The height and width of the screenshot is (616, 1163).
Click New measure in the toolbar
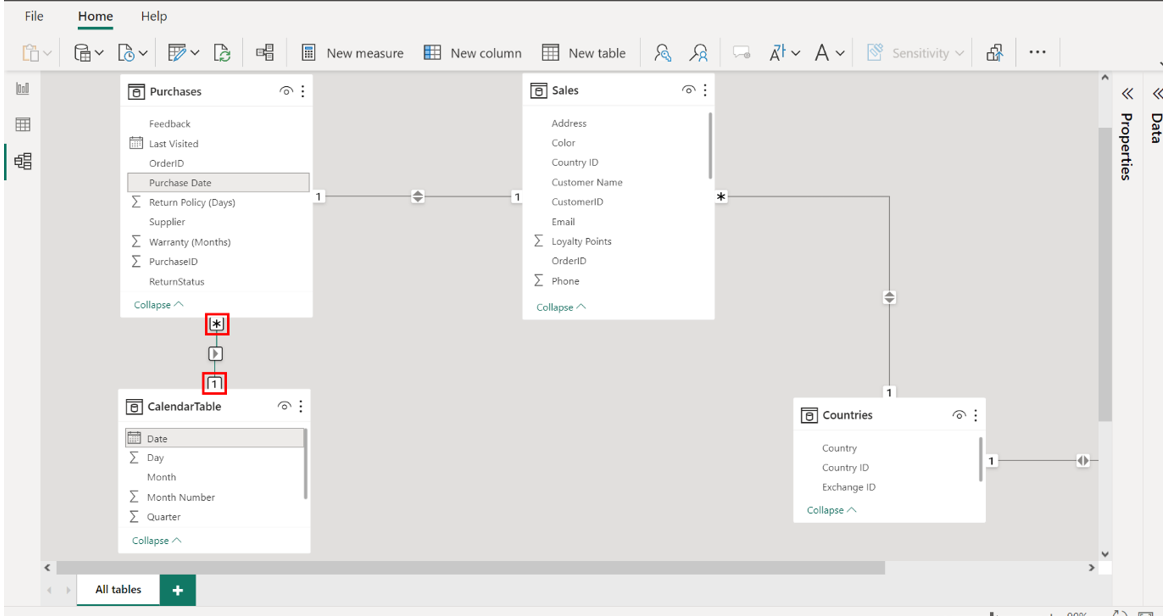[x=353, y=53]
